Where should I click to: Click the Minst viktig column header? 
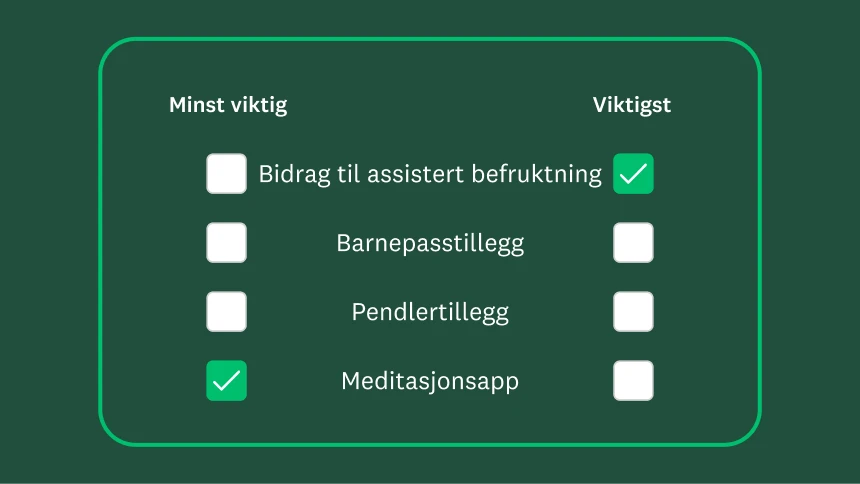tap(228, 105)
